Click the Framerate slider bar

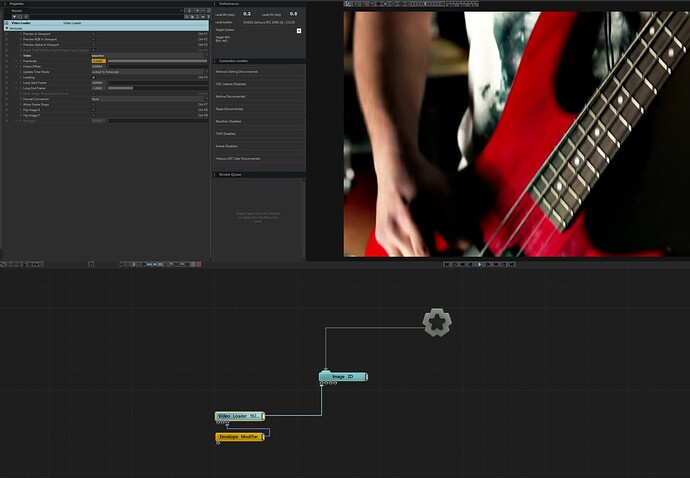158,61
